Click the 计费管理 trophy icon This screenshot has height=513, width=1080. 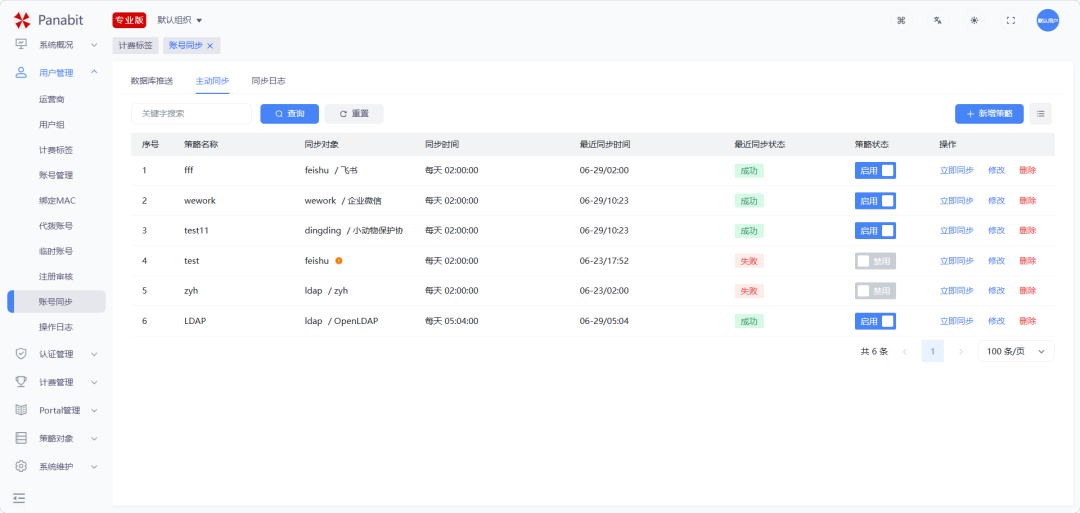tap(21, 381)
